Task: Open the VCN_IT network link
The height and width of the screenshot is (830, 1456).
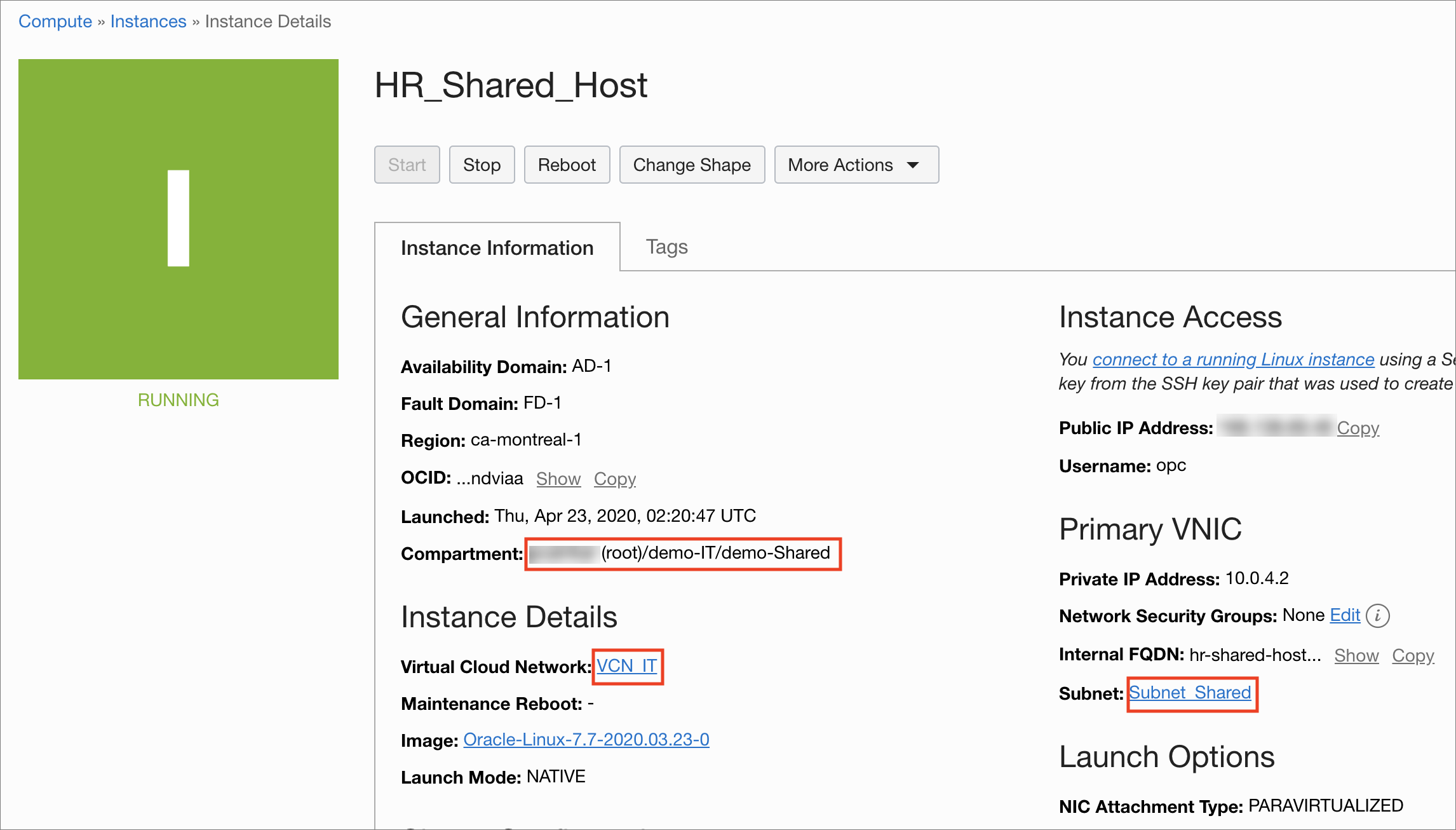Action: [x=626, y=665]
